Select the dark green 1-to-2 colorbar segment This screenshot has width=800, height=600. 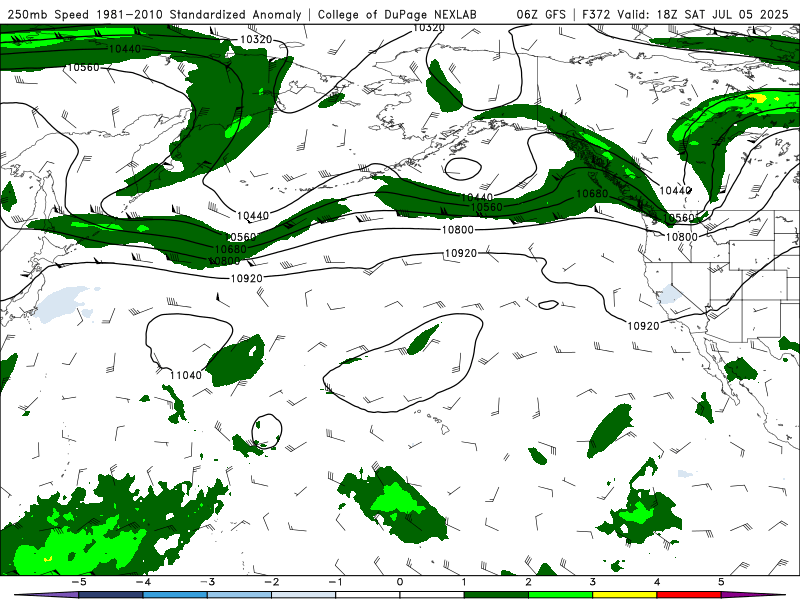496,595
